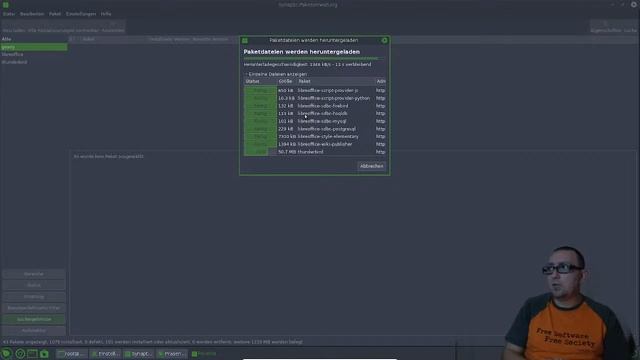This screenshot has height=360, width=640.
Task: Sort download list by Status column
Action: pos(260,81)
